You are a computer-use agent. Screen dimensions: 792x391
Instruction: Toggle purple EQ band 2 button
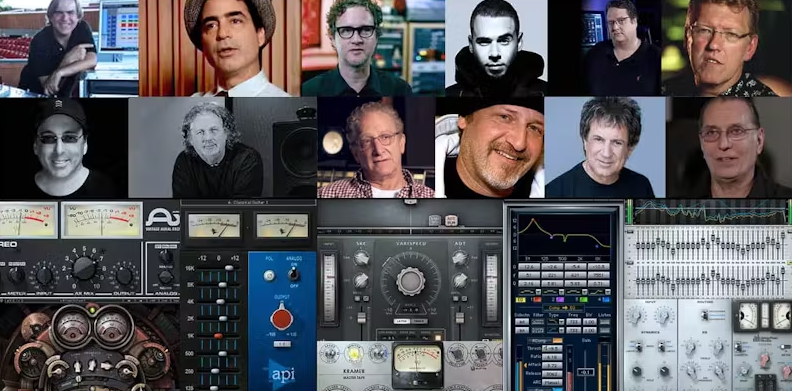point(560,300)
